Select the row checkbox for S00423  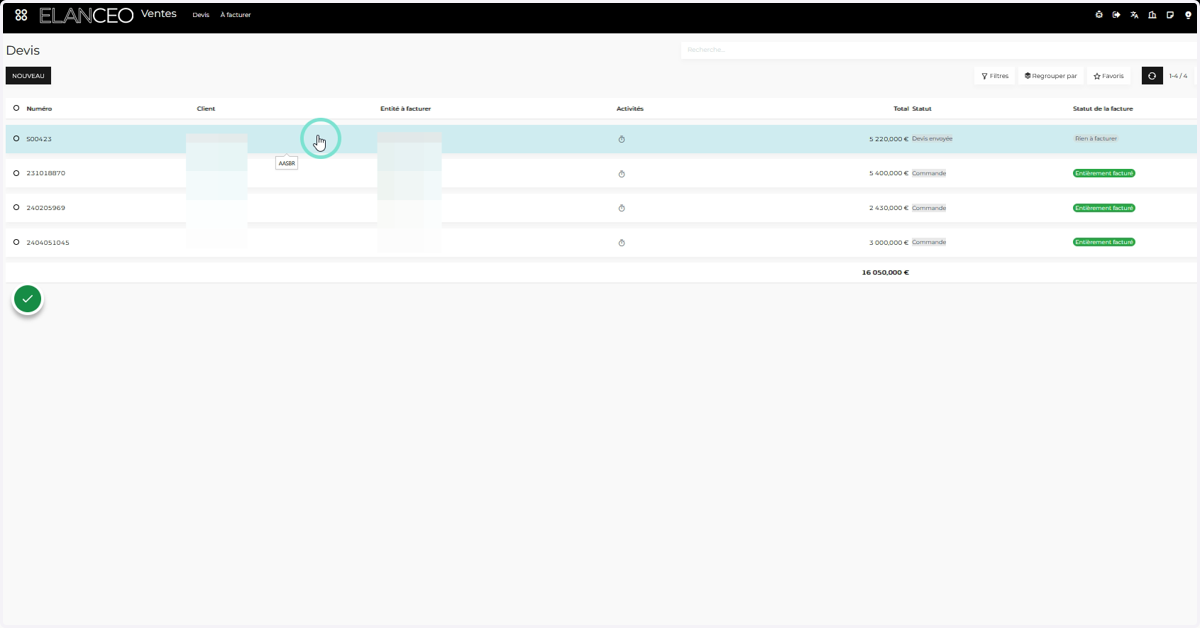point(16,139)
